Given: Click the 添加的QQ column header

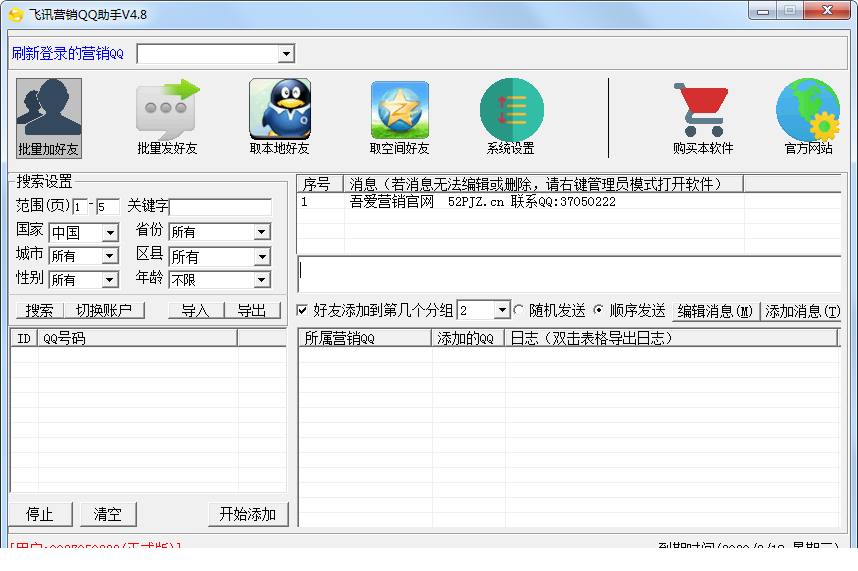Looking at the screenshot, I should click(468, 339).
